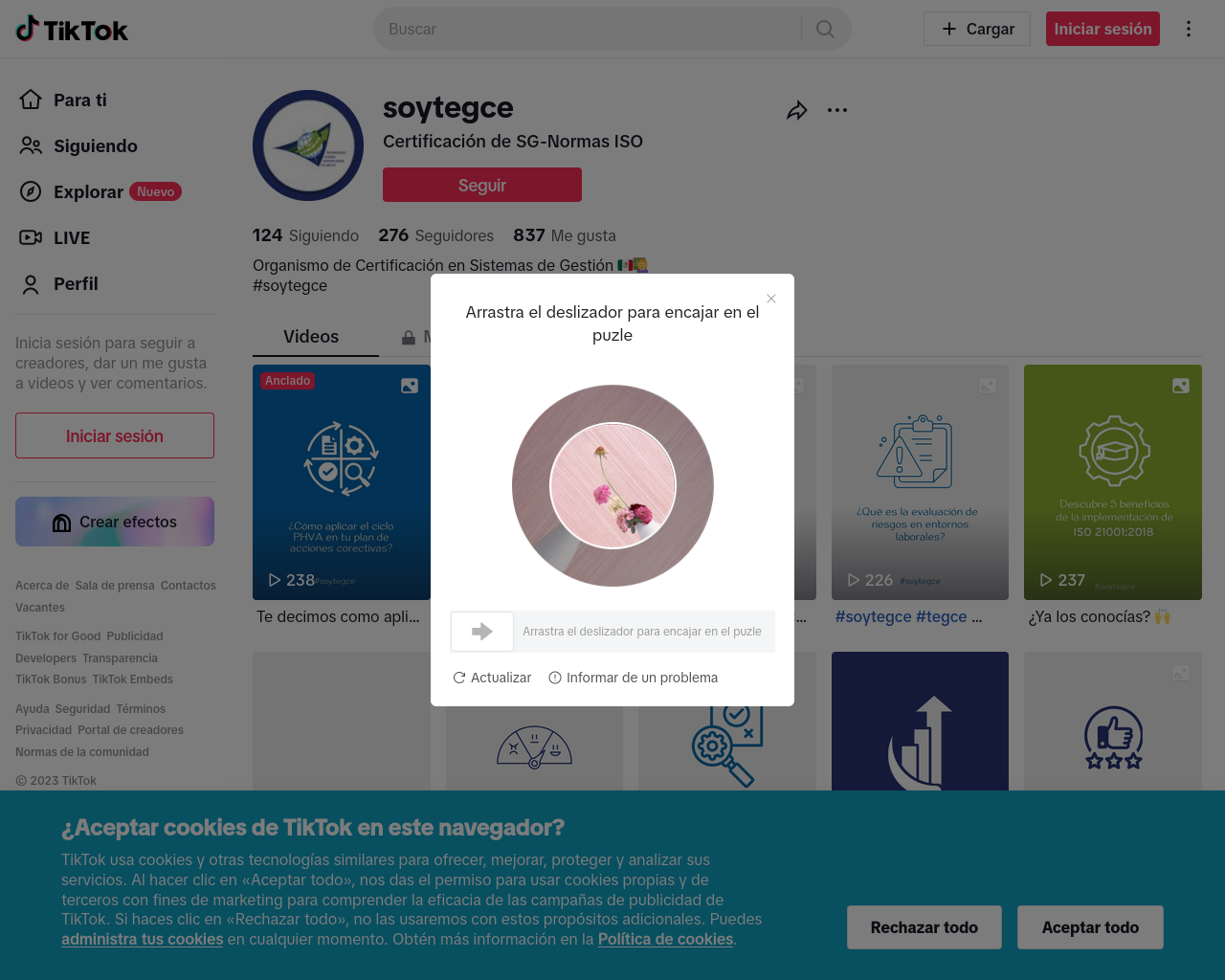Click Ayuda footer link

pos(33,709)
